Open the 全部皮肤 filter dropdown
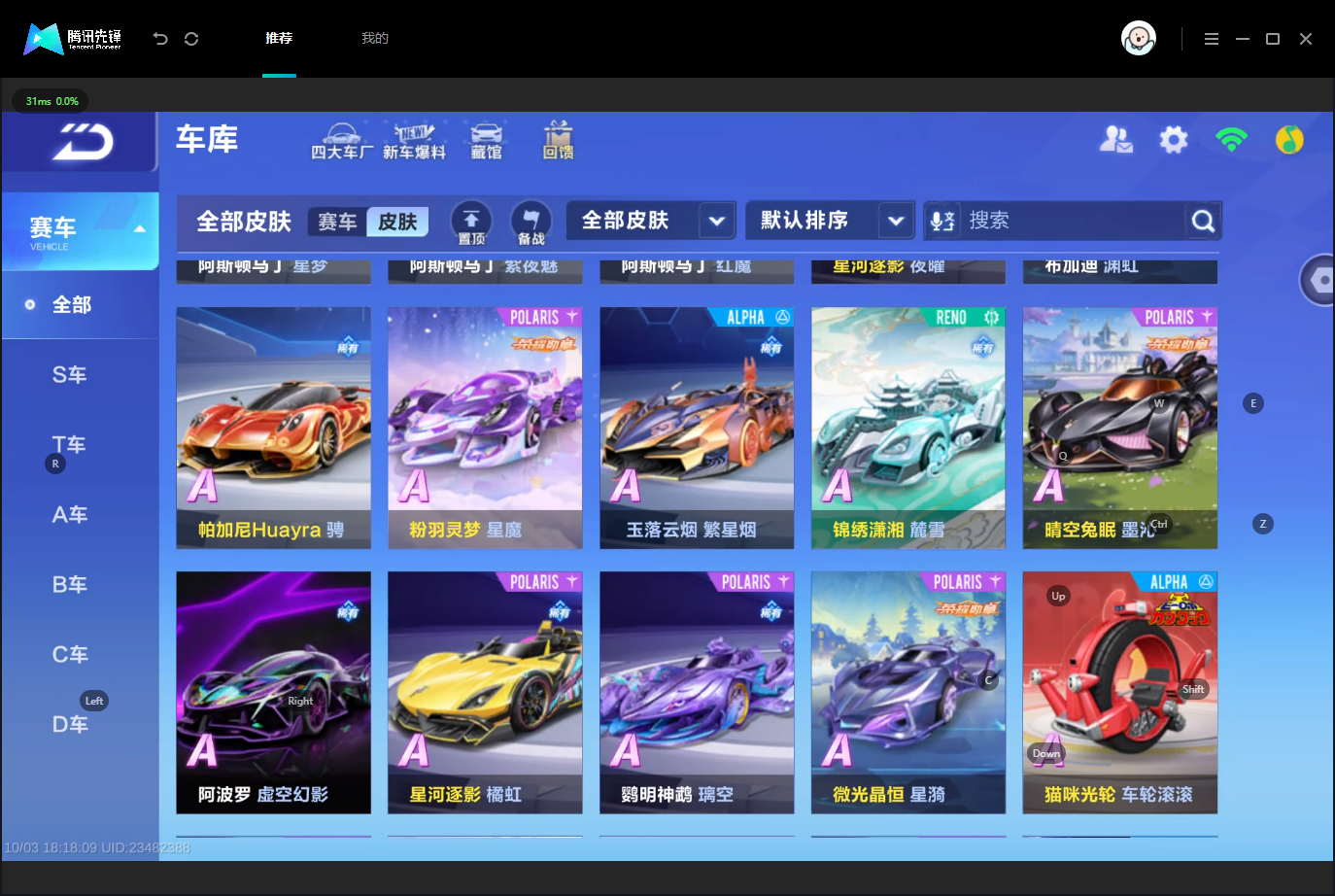1335x896 pixels. tap(650, 221)
